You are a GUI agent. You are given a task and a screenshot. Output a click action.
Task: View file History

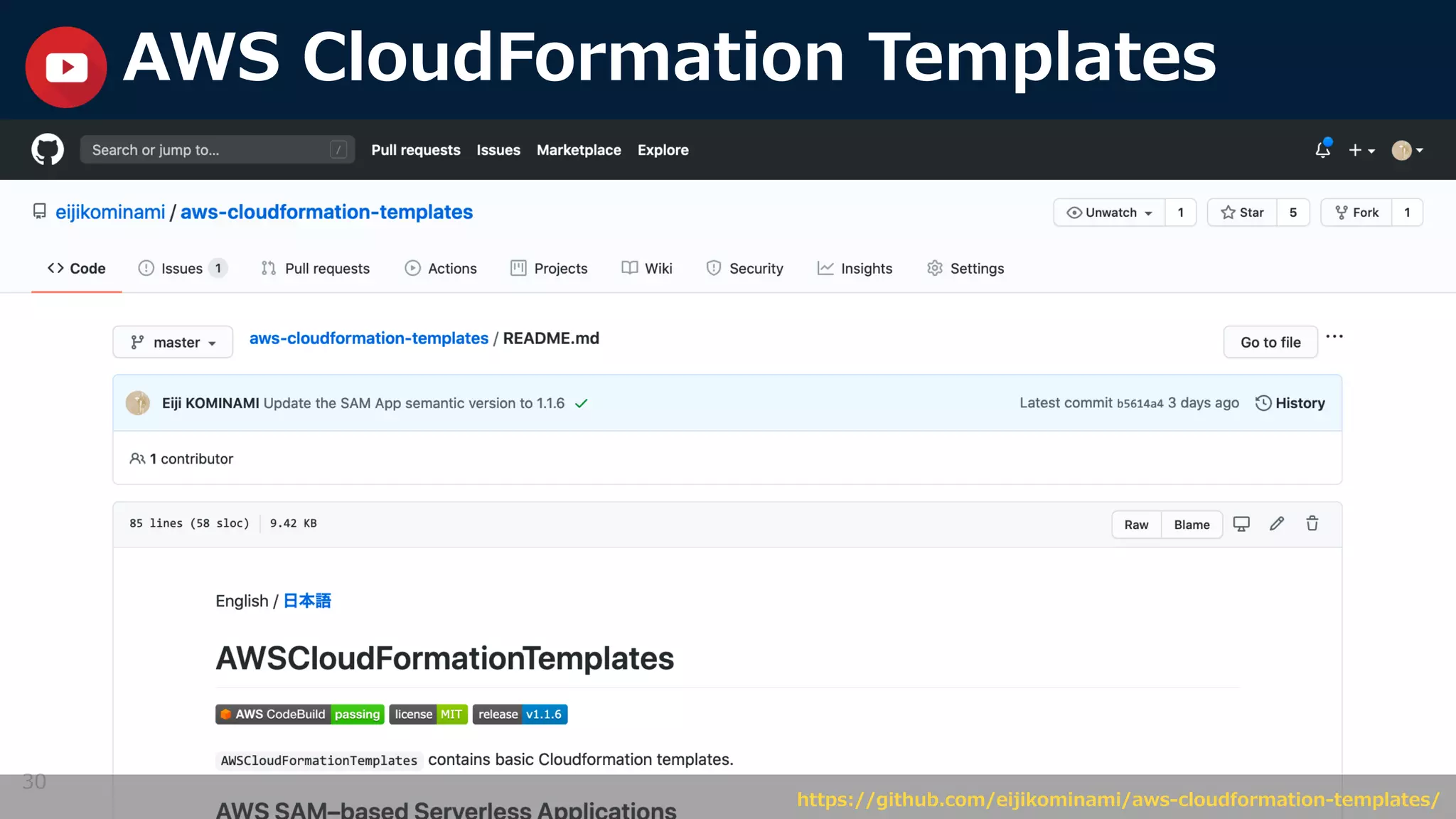point(1290,403)
